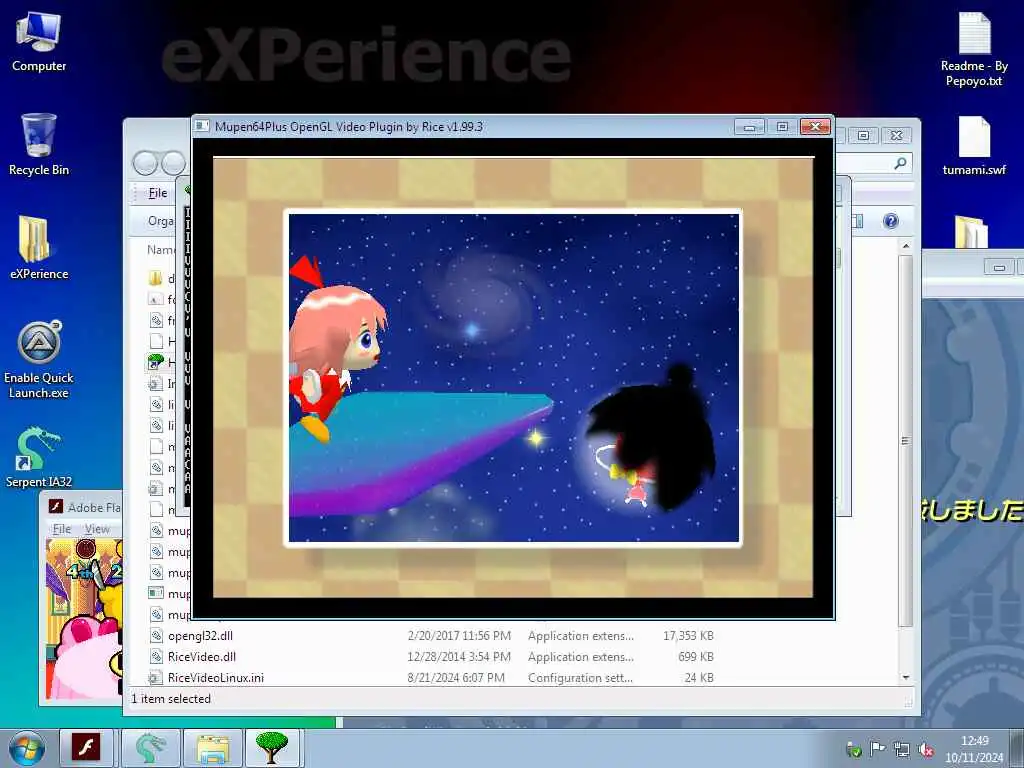Image resolution: width=1024 pixels, height=768 pixels.
Task: Select RiceVideoLinux.ini file row
Action: point(431,677)
